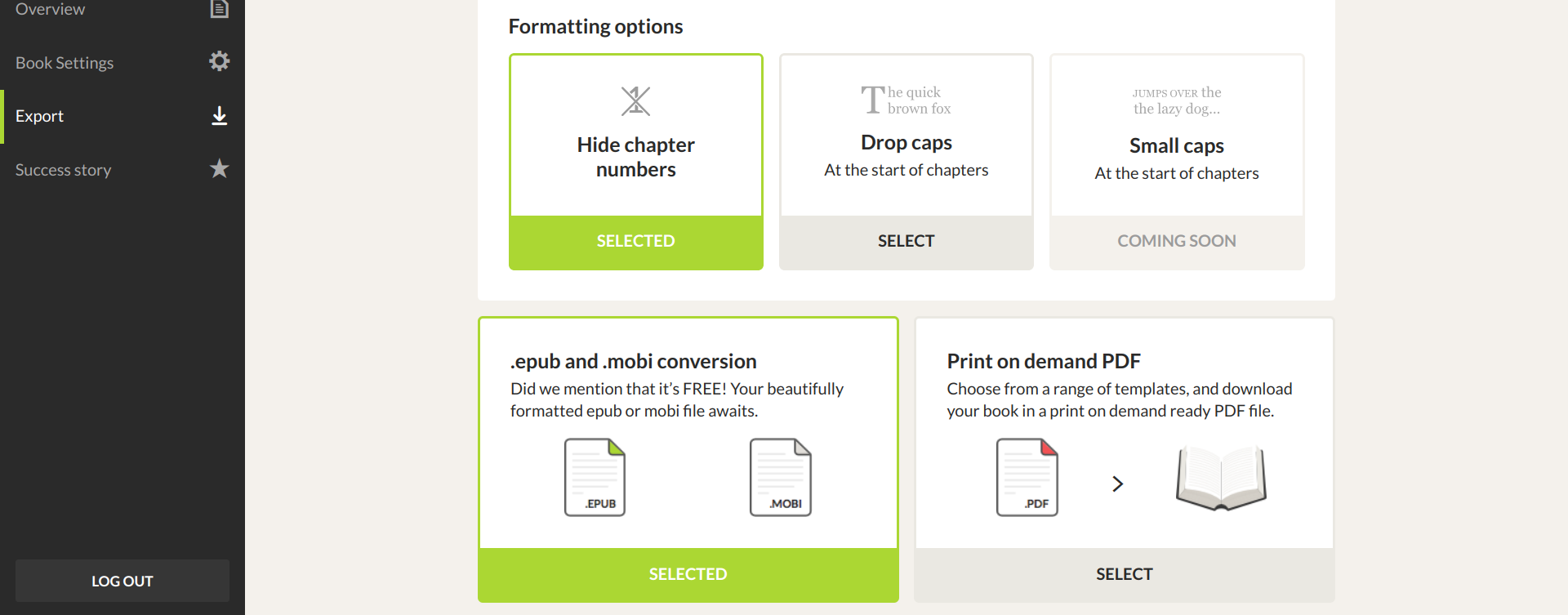Click the .EPUB file icon
1568x615 pixels.
(595, 478)
